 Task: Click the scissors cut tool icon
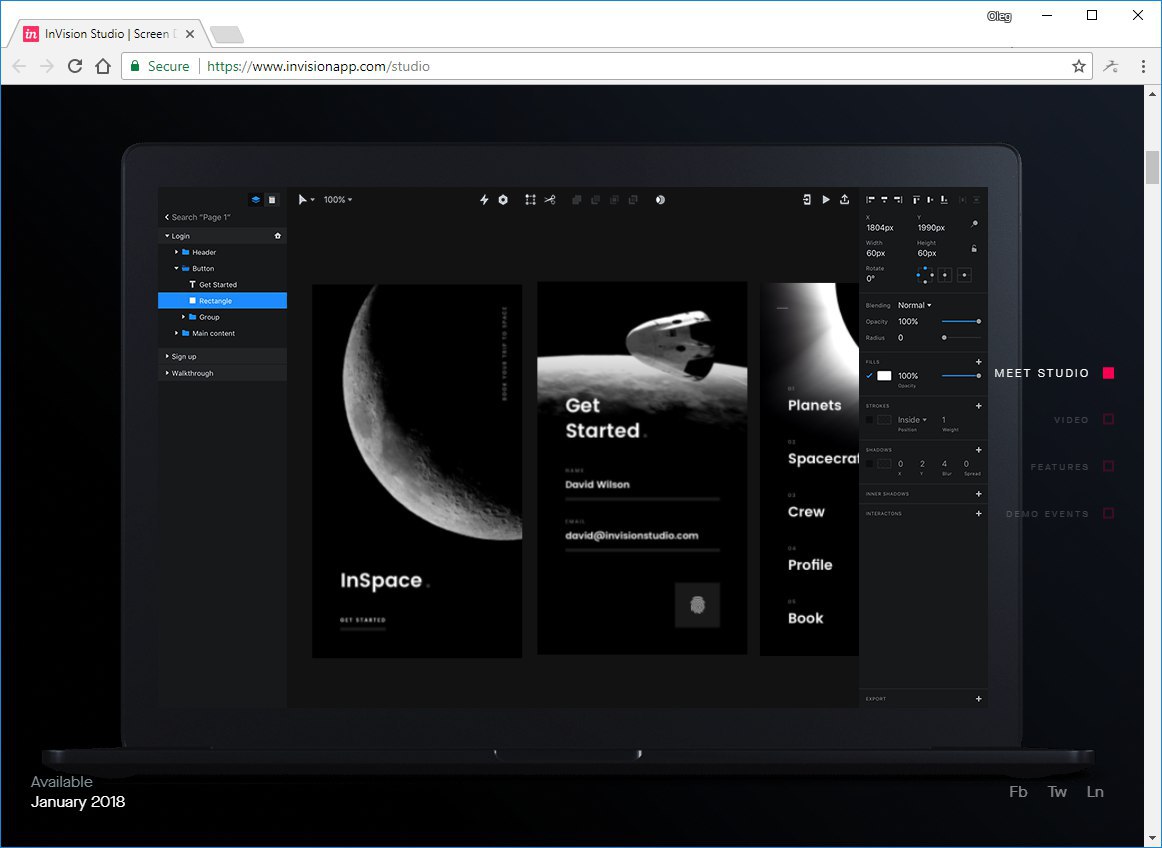pos(550,199)
